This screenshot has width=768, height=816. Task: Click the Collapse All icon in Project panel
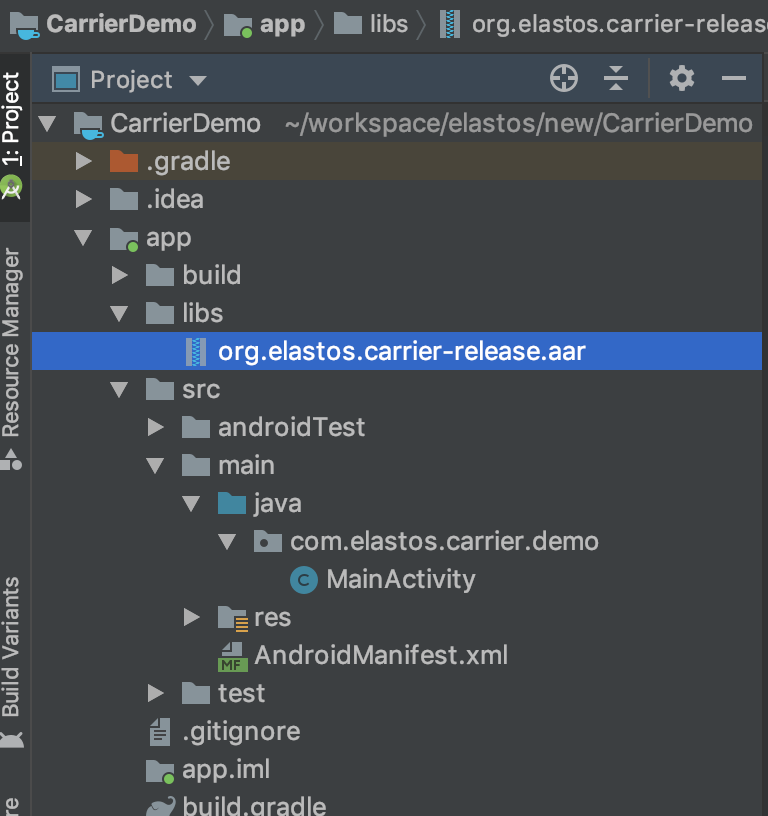point(616,79)
